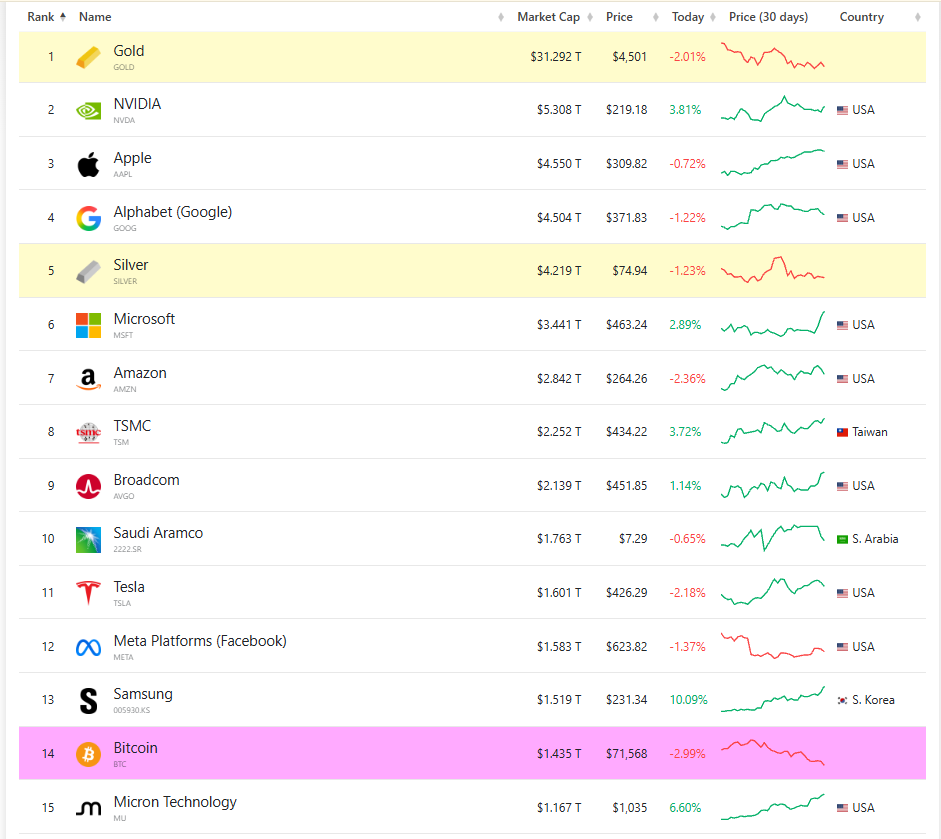Click the Taiwan flag in TSMC row

[843, 432]
